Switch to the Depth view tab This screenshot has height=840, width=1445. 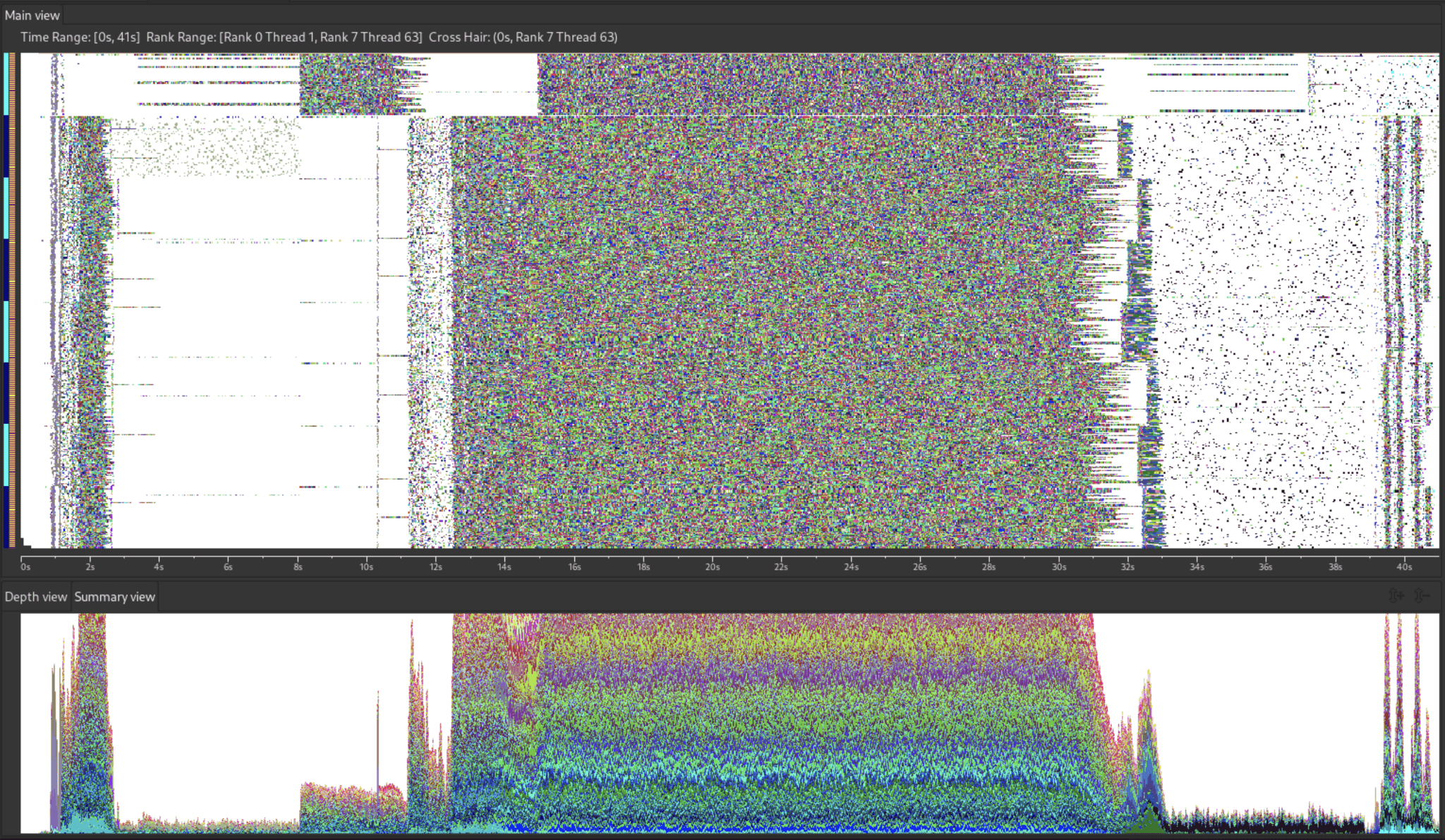coord(35,597)
